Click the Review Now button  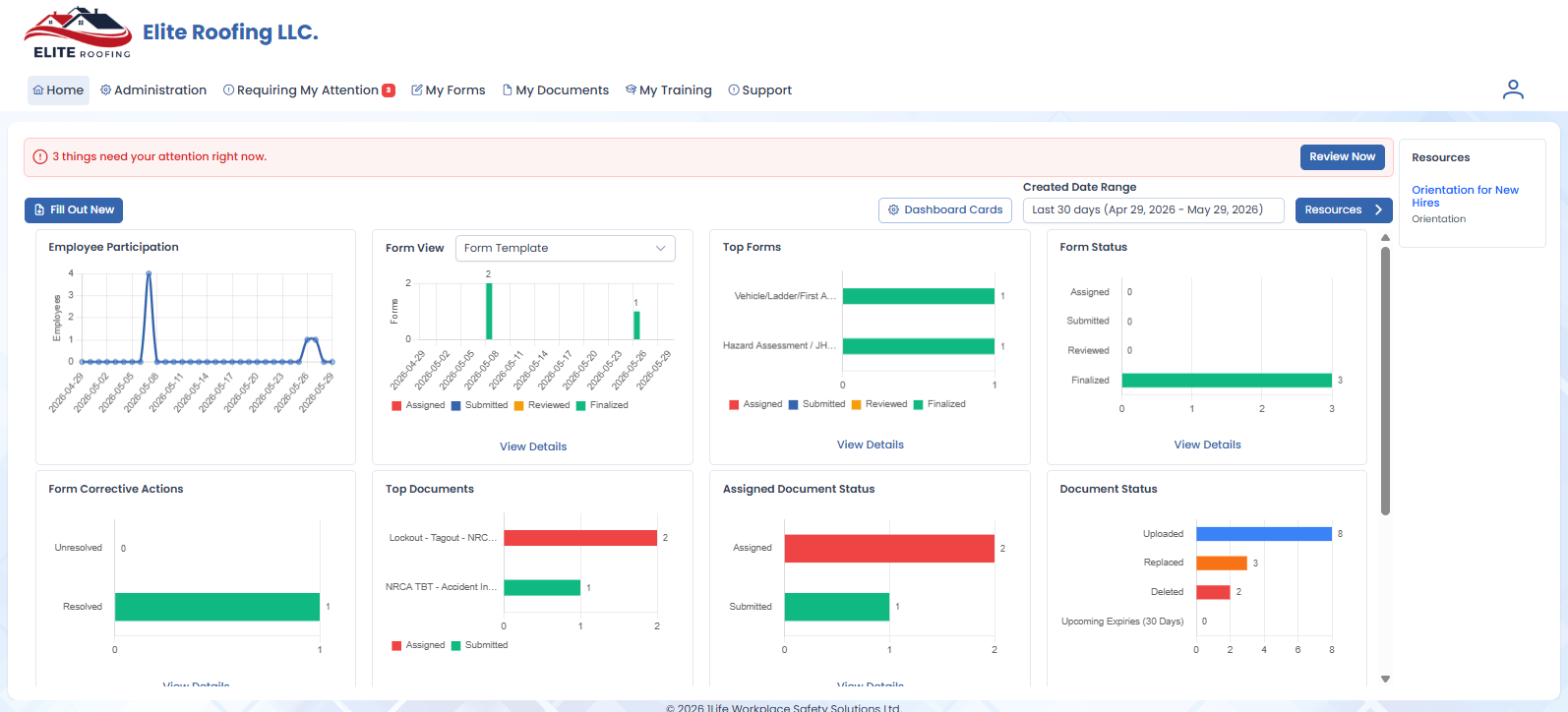[x=1343, y=156]
